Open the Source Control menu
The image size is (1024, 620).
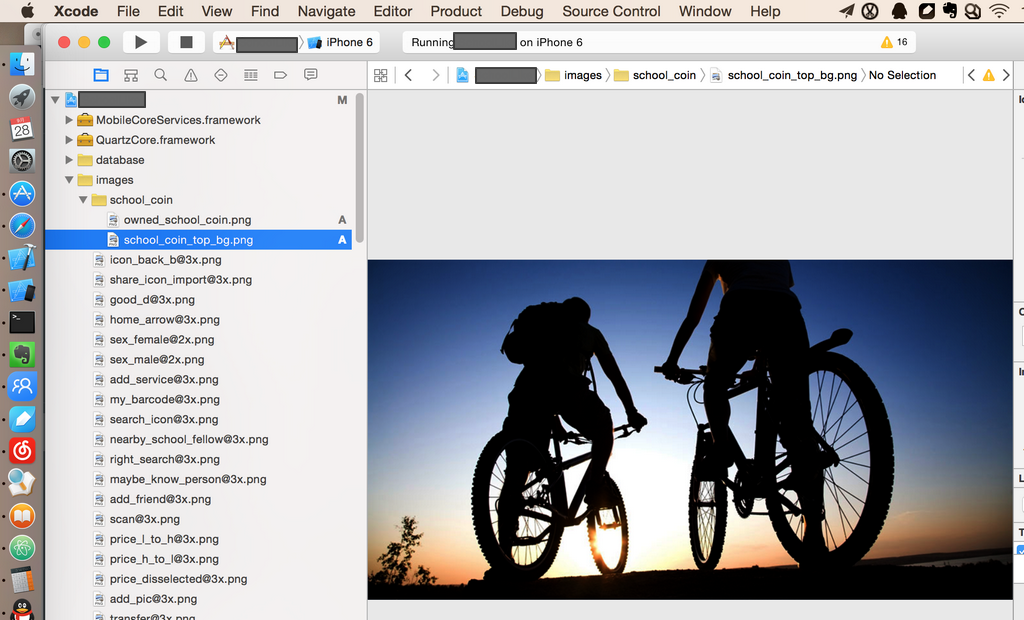tap(611, 11)
